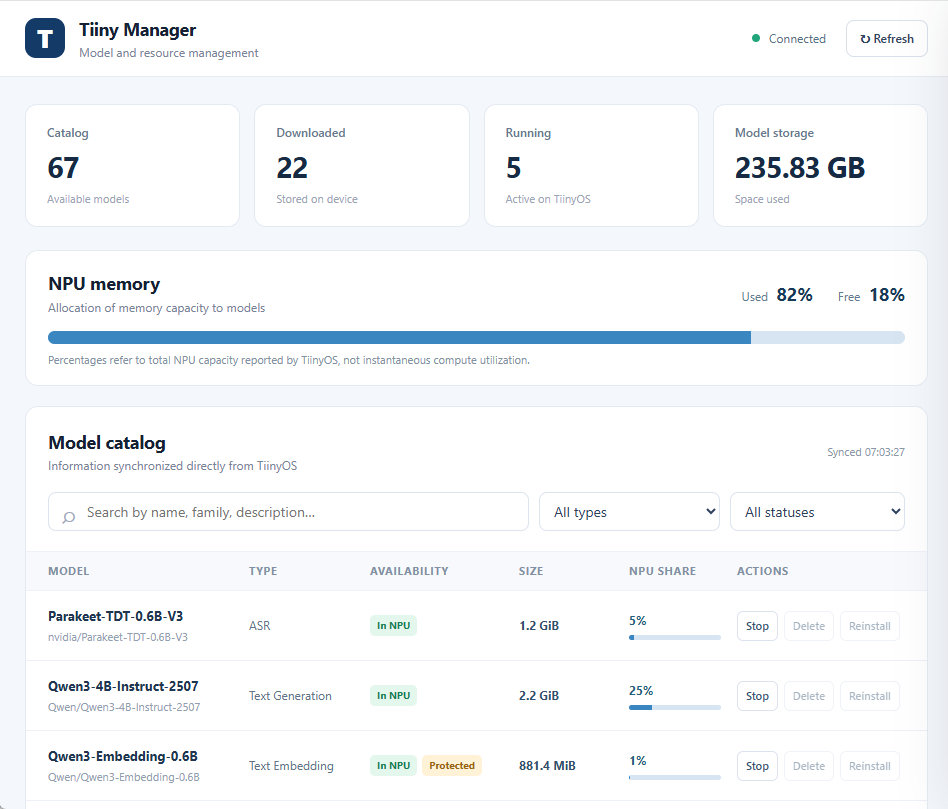Stop the Qwen3-Embedding-0.6B model
The width and height of the screenshot is (948, 809).
click(757, 766)
